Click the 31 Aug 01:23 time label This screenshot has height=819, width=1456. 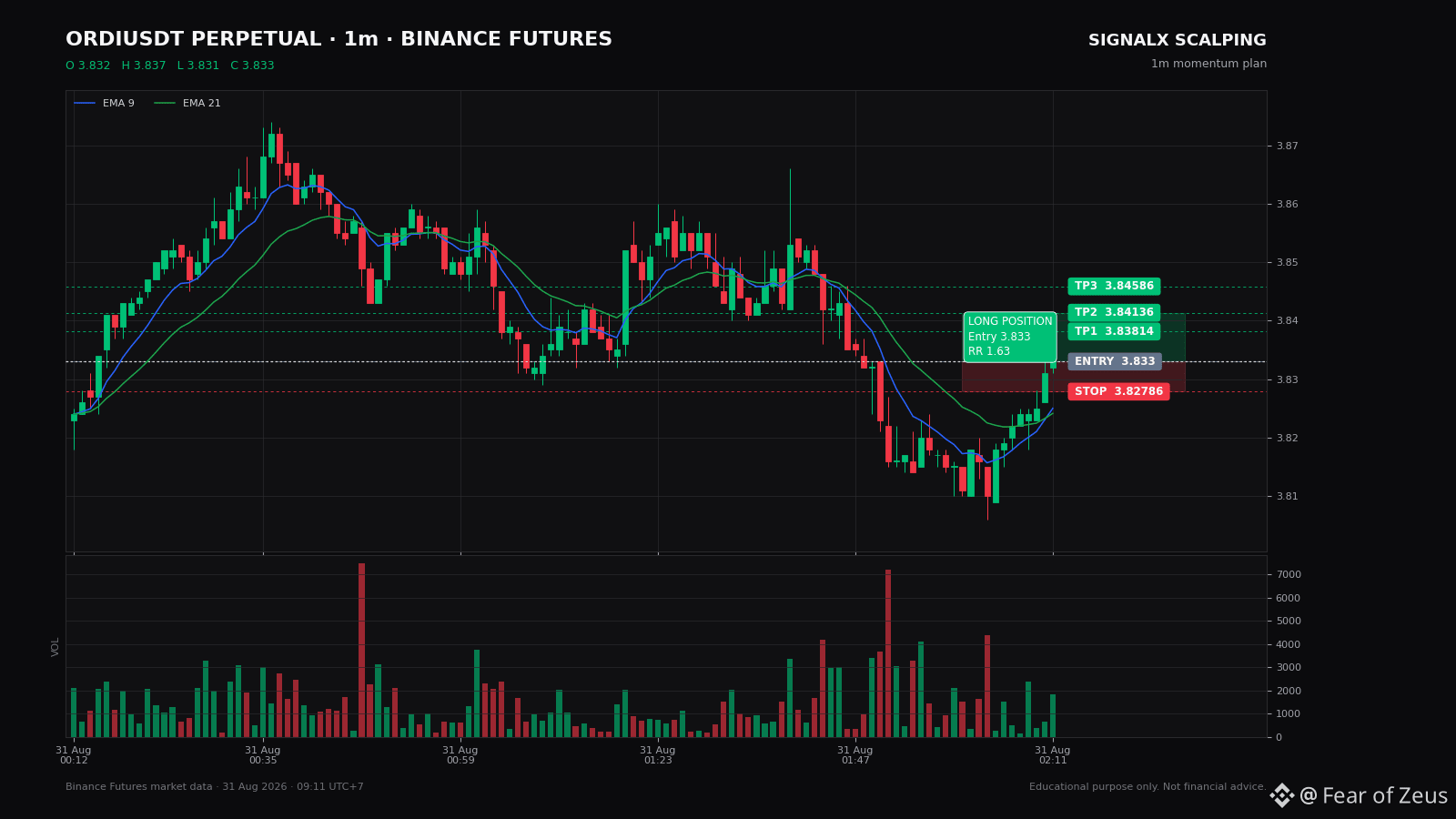(658, 755)
